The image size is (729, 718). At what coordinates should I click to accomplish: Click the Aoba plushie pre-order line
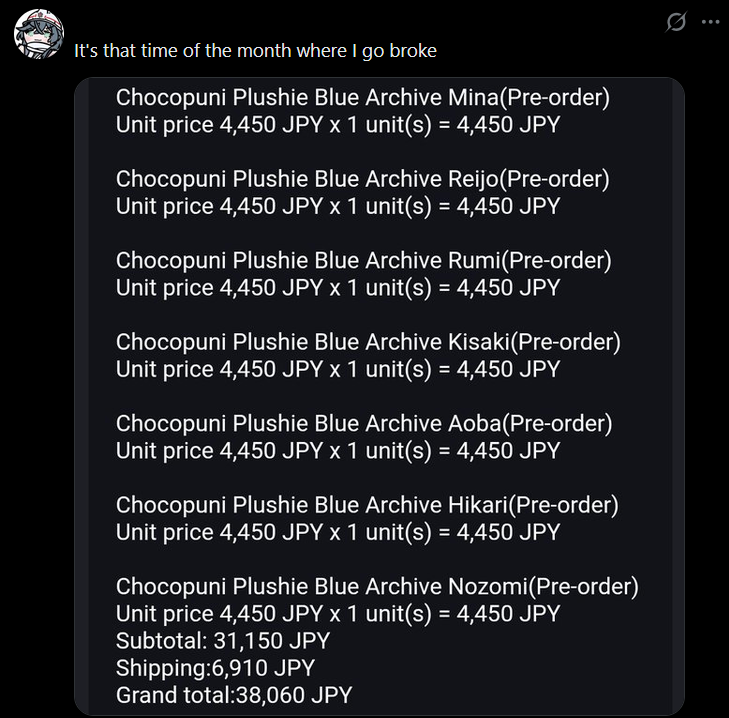pyautogui.click(x=364, y=424)
